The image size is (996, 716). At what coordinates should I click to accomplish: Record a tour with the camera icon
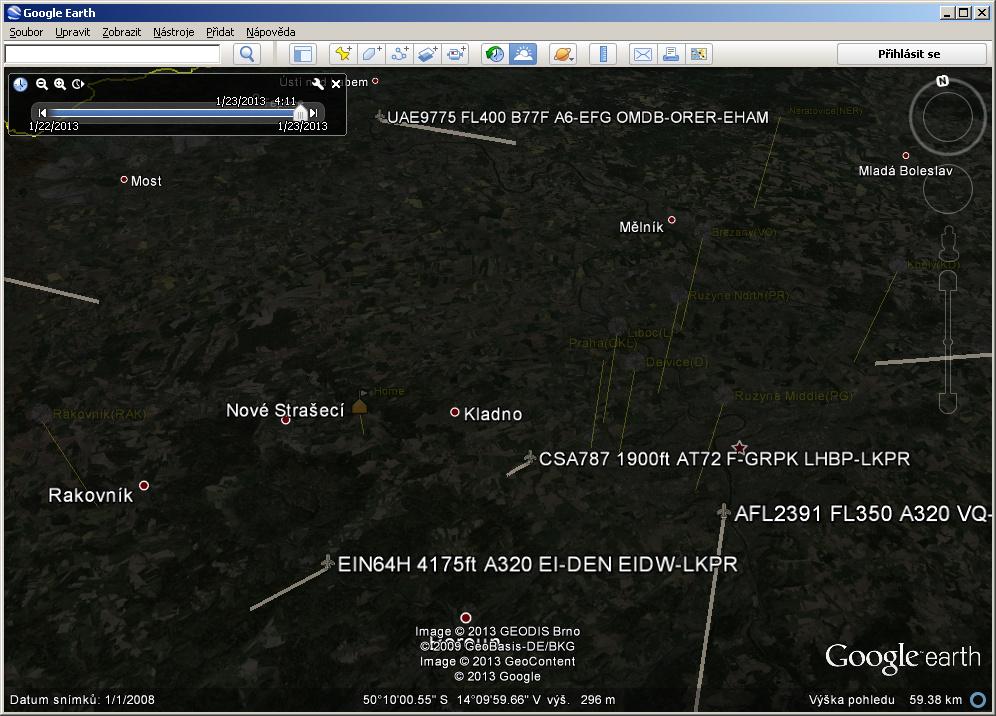(455, 54)
